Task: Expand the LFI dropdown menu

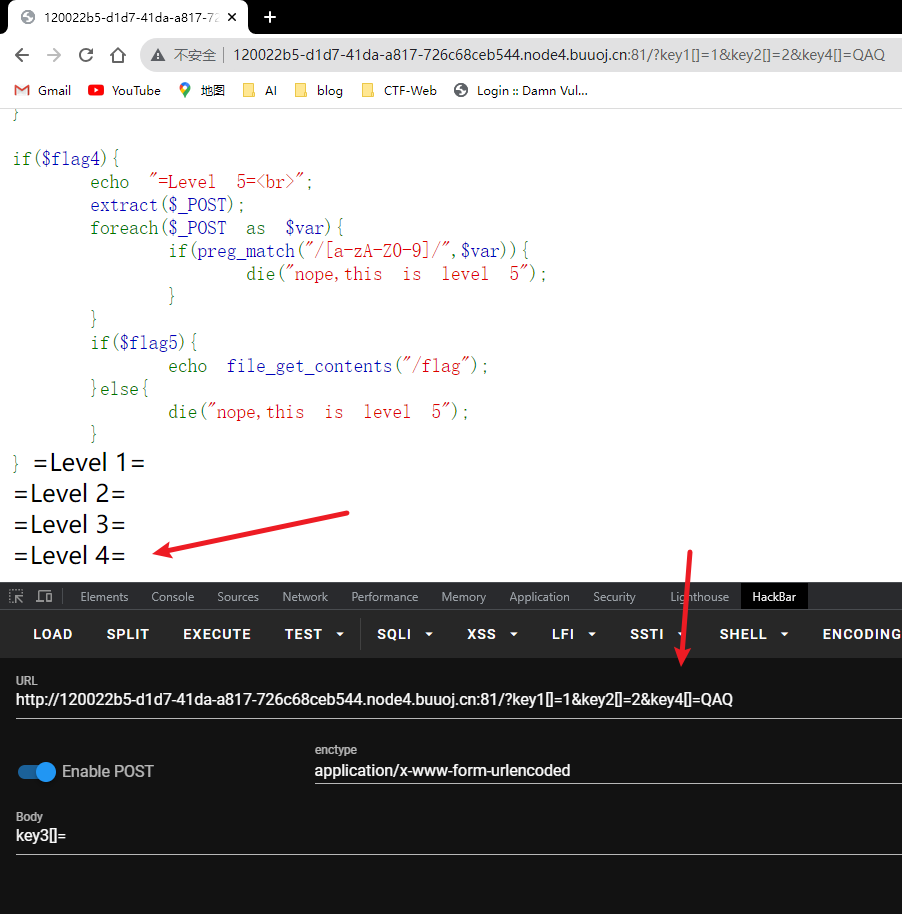Action: [574, 634]
